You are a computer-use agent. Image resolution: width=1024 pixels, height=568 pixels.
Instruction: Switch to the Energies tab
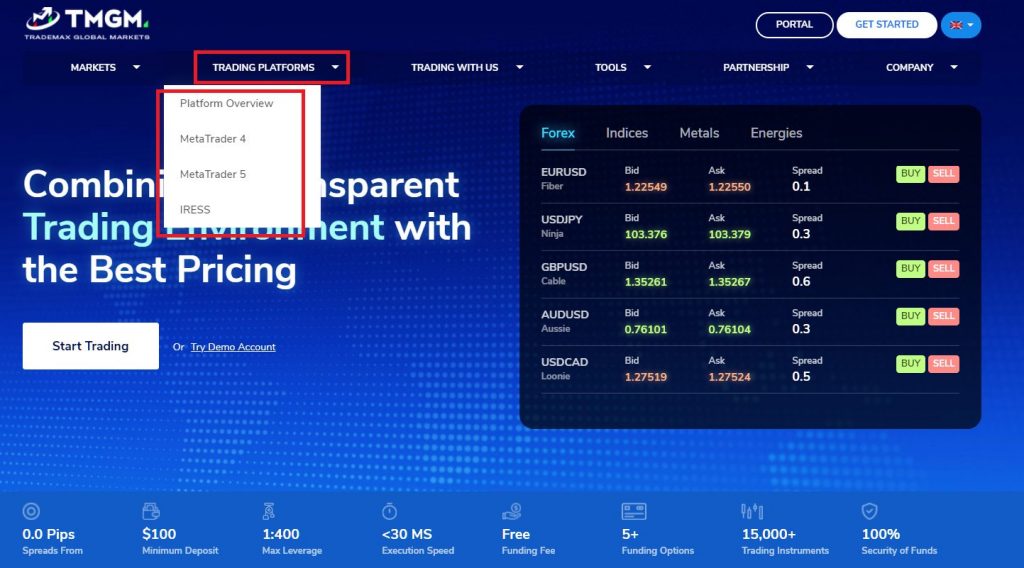[776, 133]
